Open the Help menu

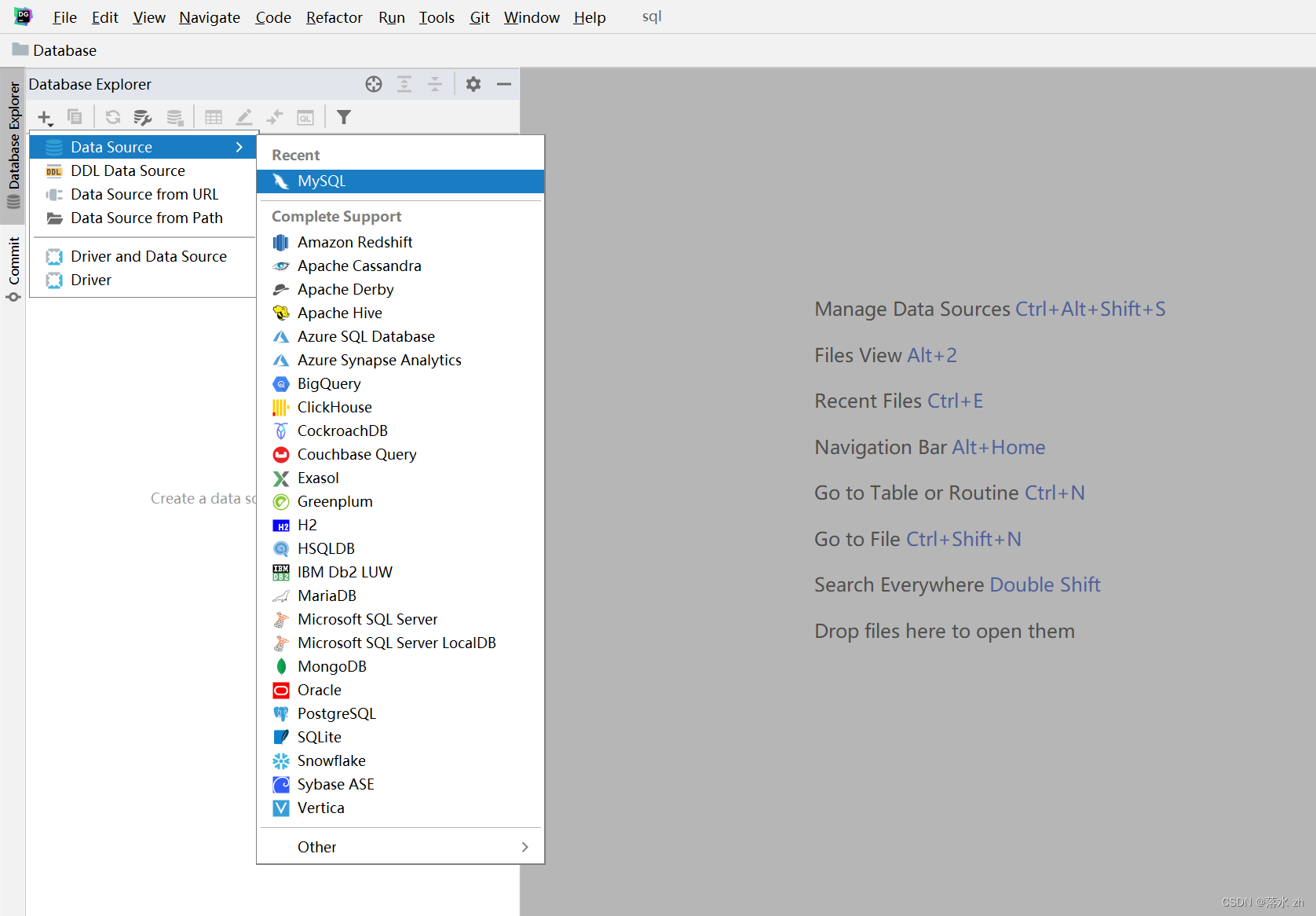[x=590, y=17]
